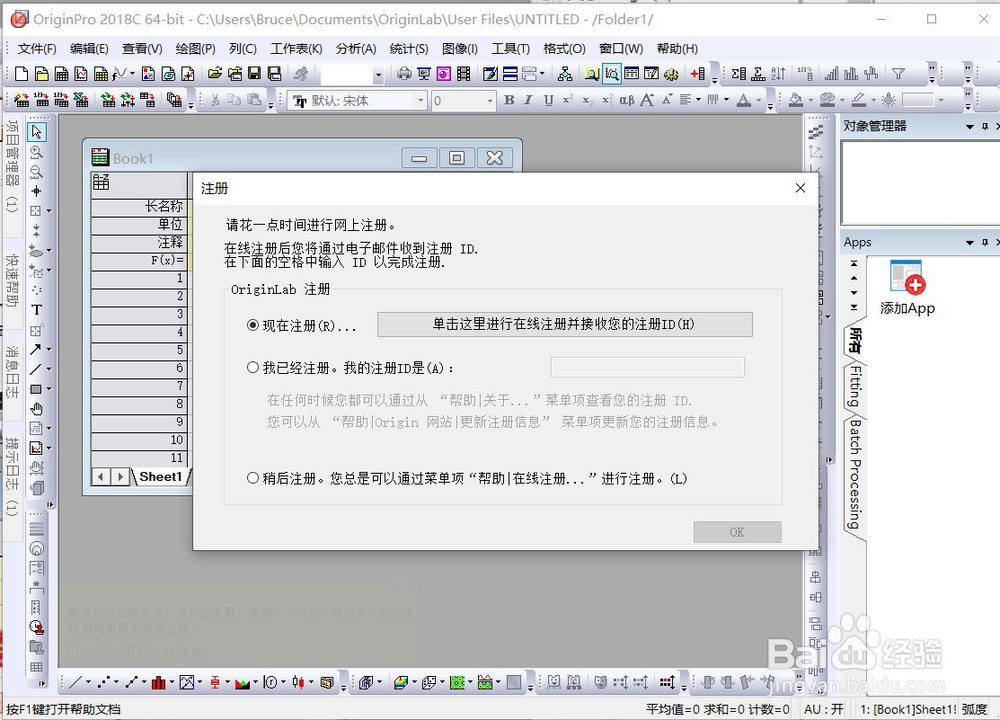Open the 分析(A) menu

(x=356, y=48)
